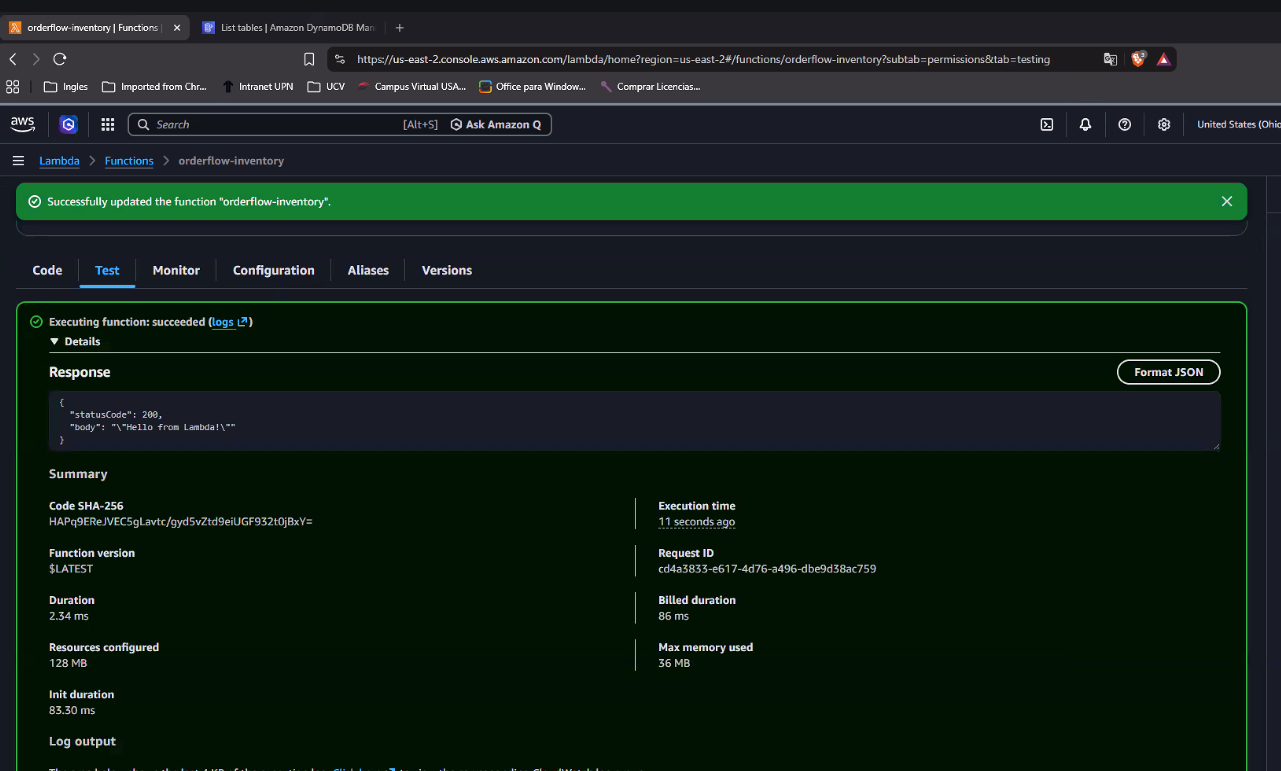Open a new browser tab with plus icon
This screenshot has height=771, width=1281.
point(400,27)
